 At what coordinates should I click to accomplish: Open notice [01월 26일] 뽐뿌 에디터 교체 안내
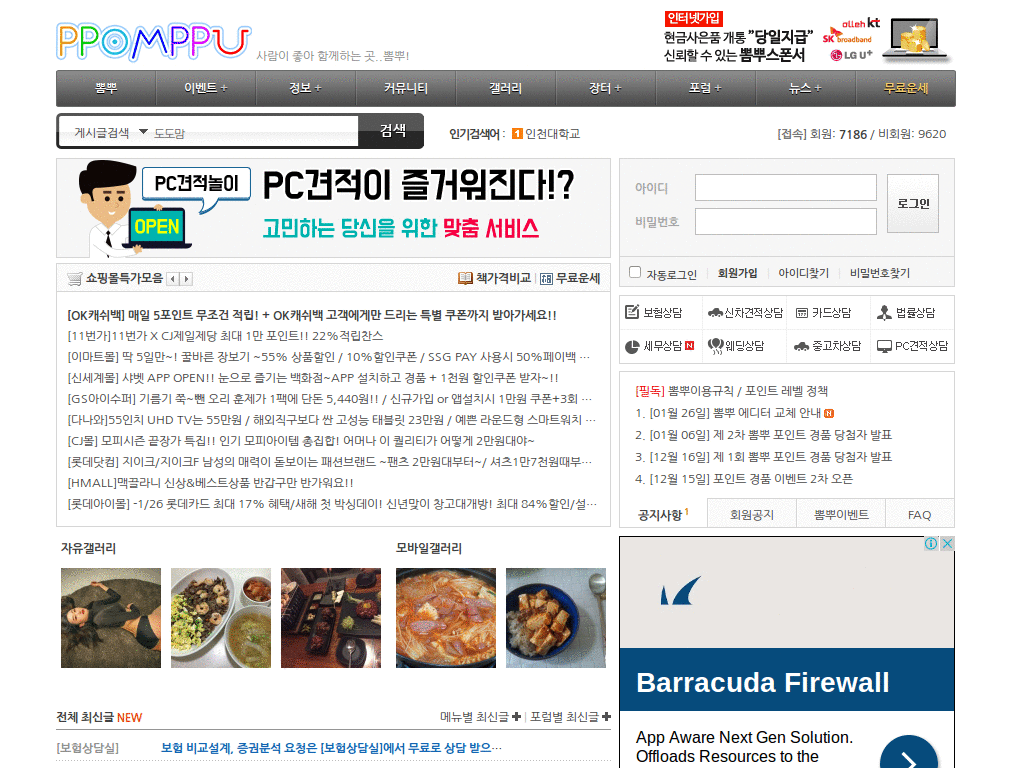735,413
